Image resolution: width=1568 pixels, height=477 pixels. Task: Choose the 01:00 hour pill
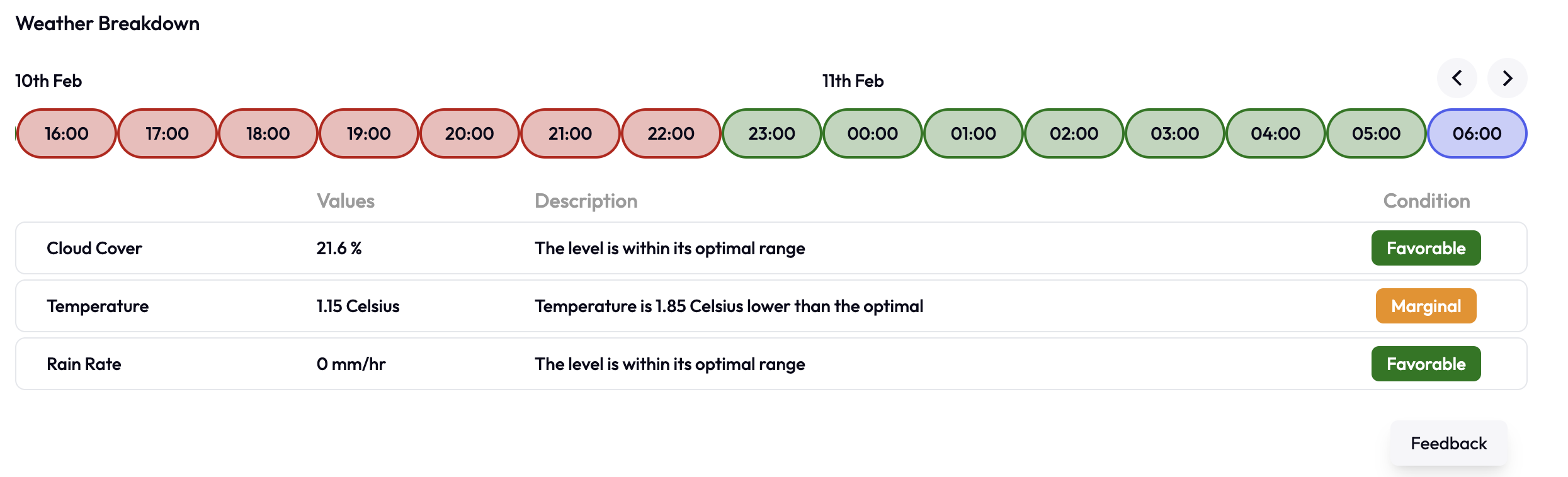(974, 133)
